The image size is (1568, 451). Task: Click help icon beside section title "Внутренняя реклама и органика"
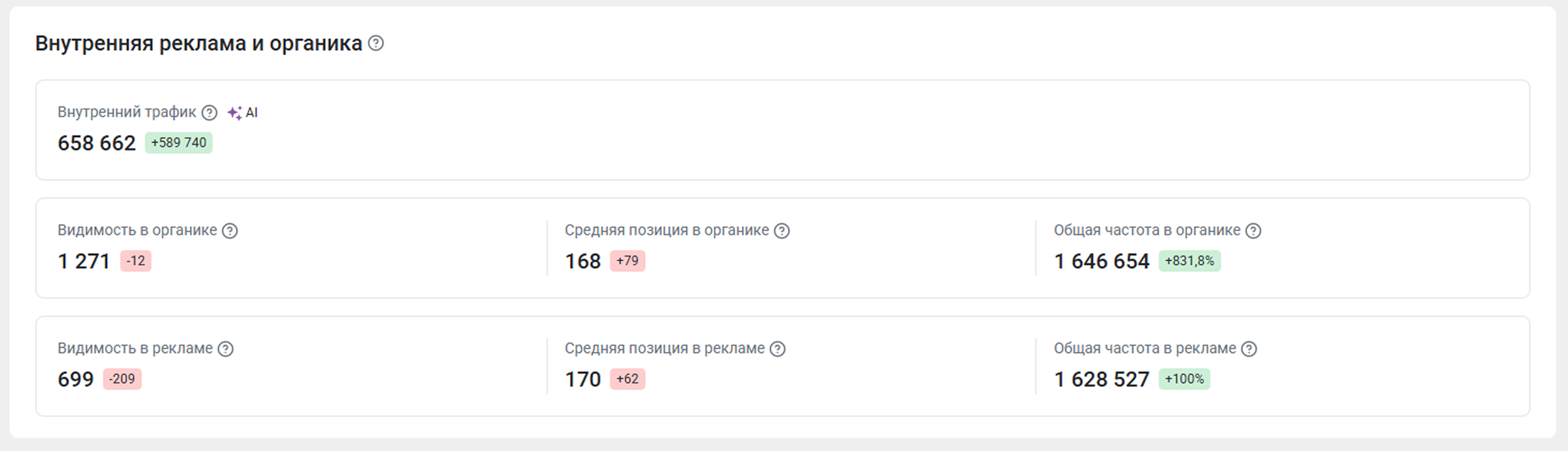tap(376, 43)
